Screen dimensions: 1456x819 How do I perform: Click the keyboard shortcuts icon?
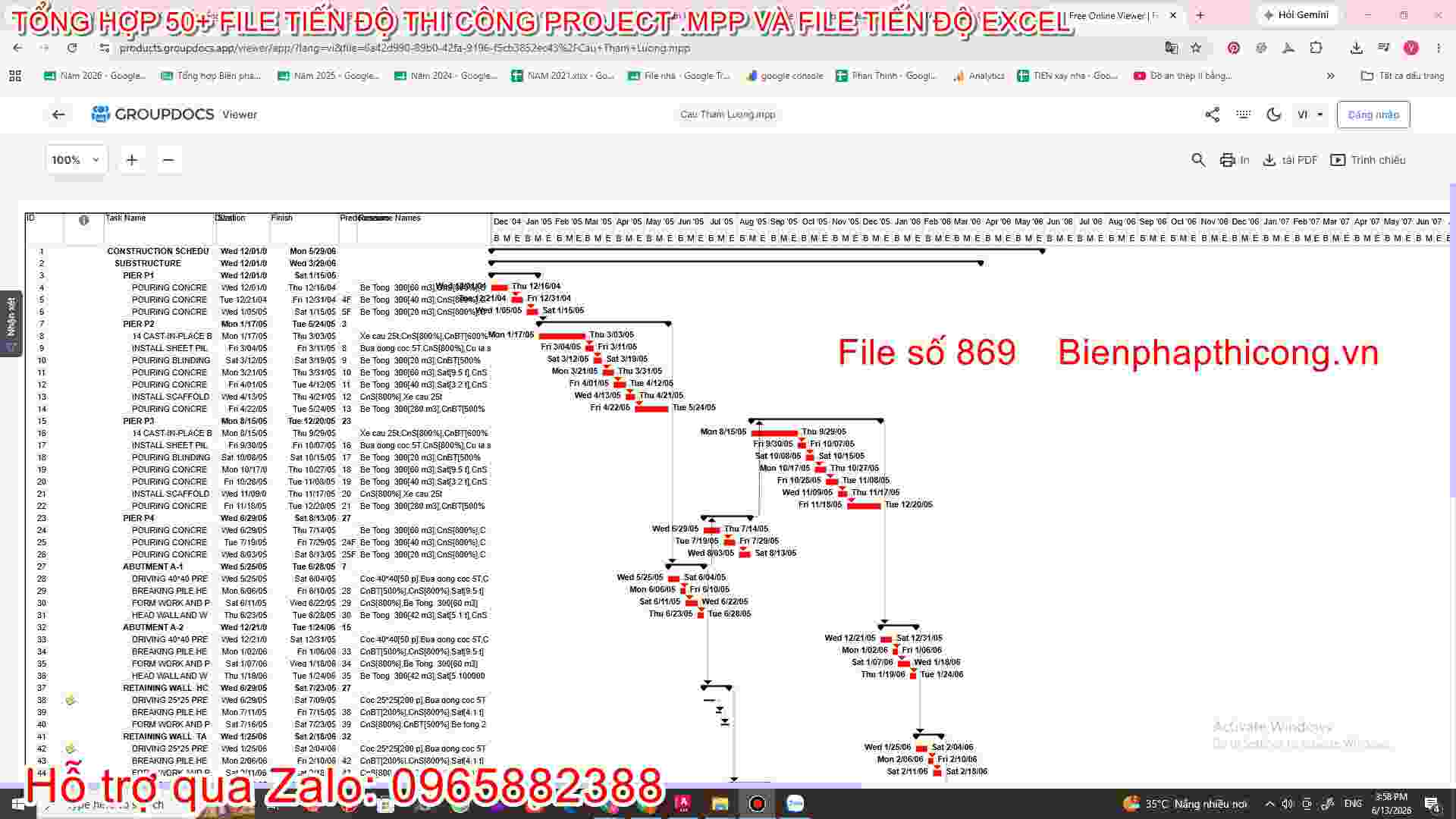[x=1243, y=115]
